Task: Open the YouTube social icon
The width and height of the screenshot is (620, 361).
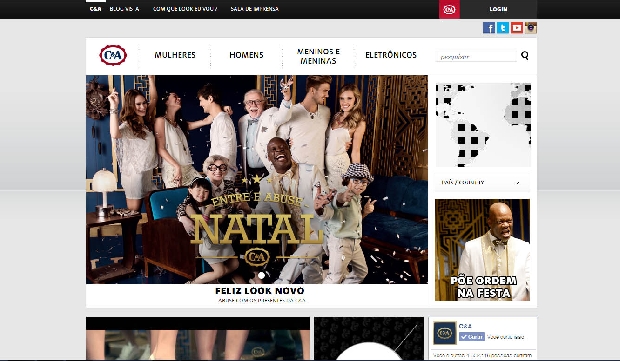Action: [x=517, y=28]
